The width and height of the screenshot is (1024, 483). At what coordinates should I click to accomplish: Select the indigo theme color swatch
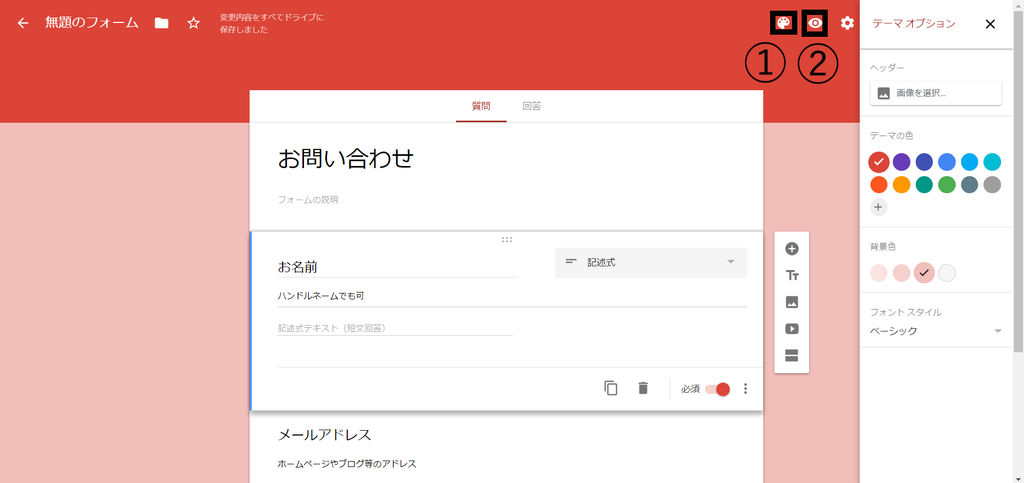point(924,161)
